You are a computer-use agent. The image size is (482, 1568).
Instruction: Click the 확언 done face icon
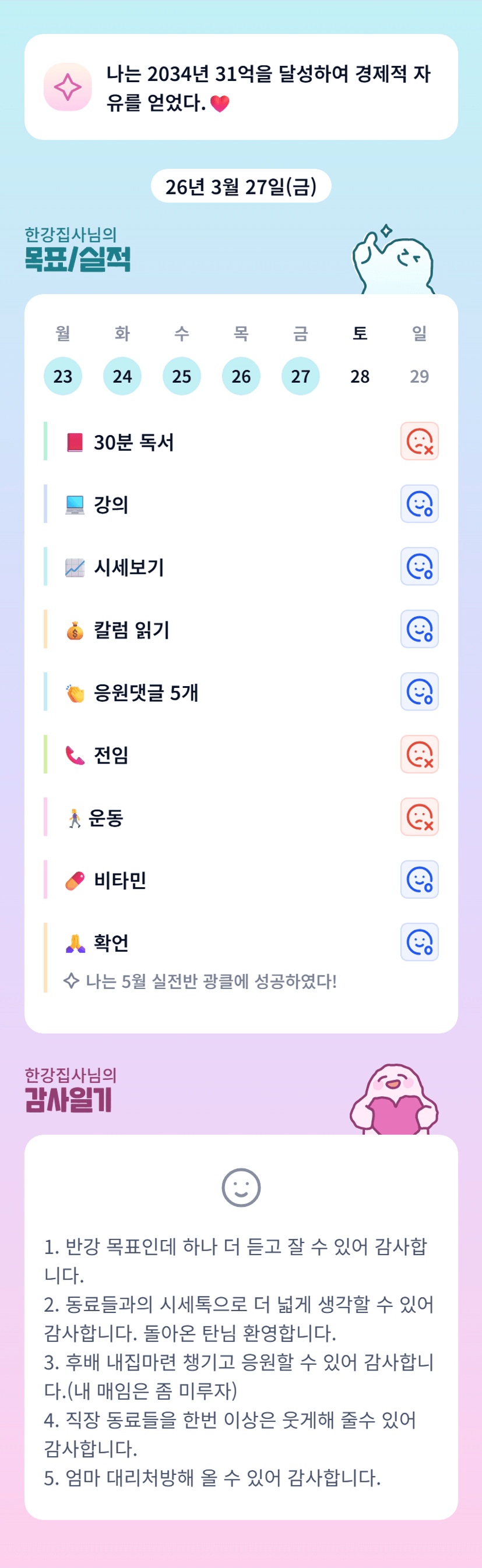pos(419,943)
